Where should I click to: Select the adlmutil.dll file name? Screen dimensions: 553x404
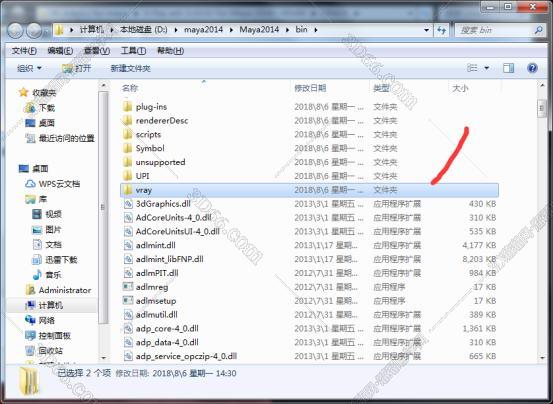[x=157, y=314]
